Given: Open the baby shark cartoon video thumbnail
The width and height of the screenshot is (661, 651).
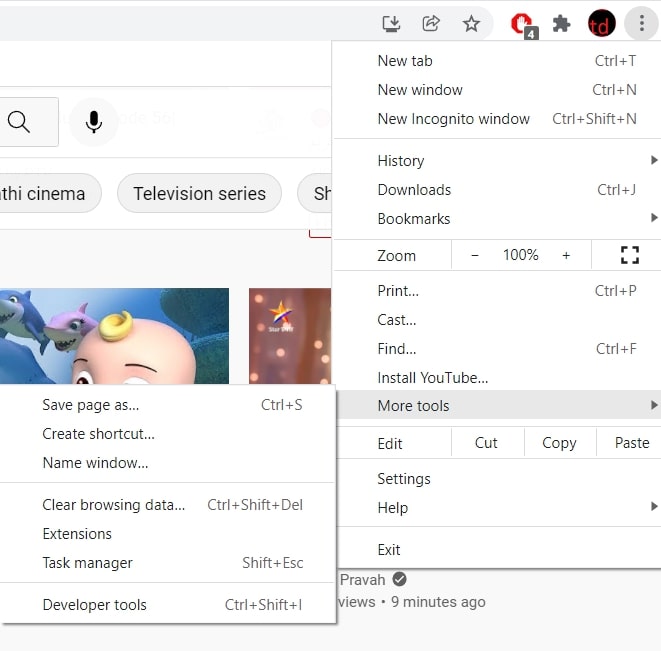Looking at the screenshot, I should 114,336.
